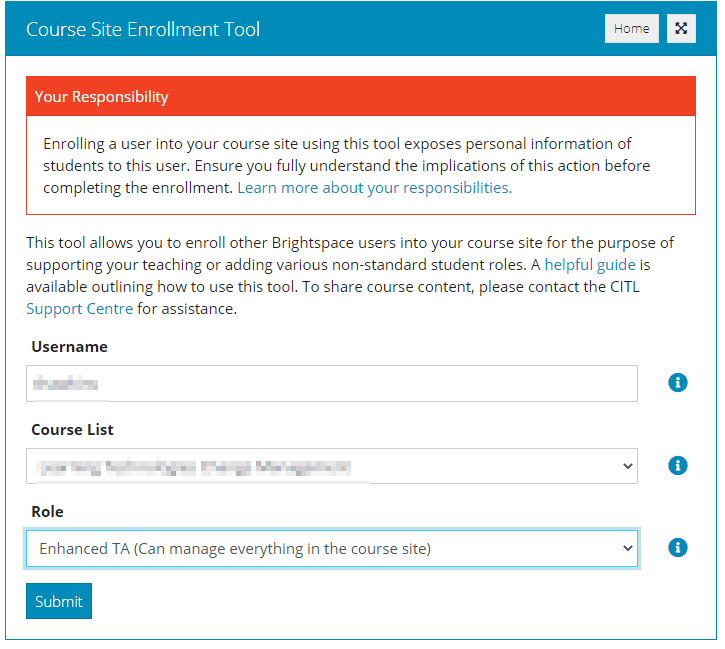Follow the Support Centre link

80,309
